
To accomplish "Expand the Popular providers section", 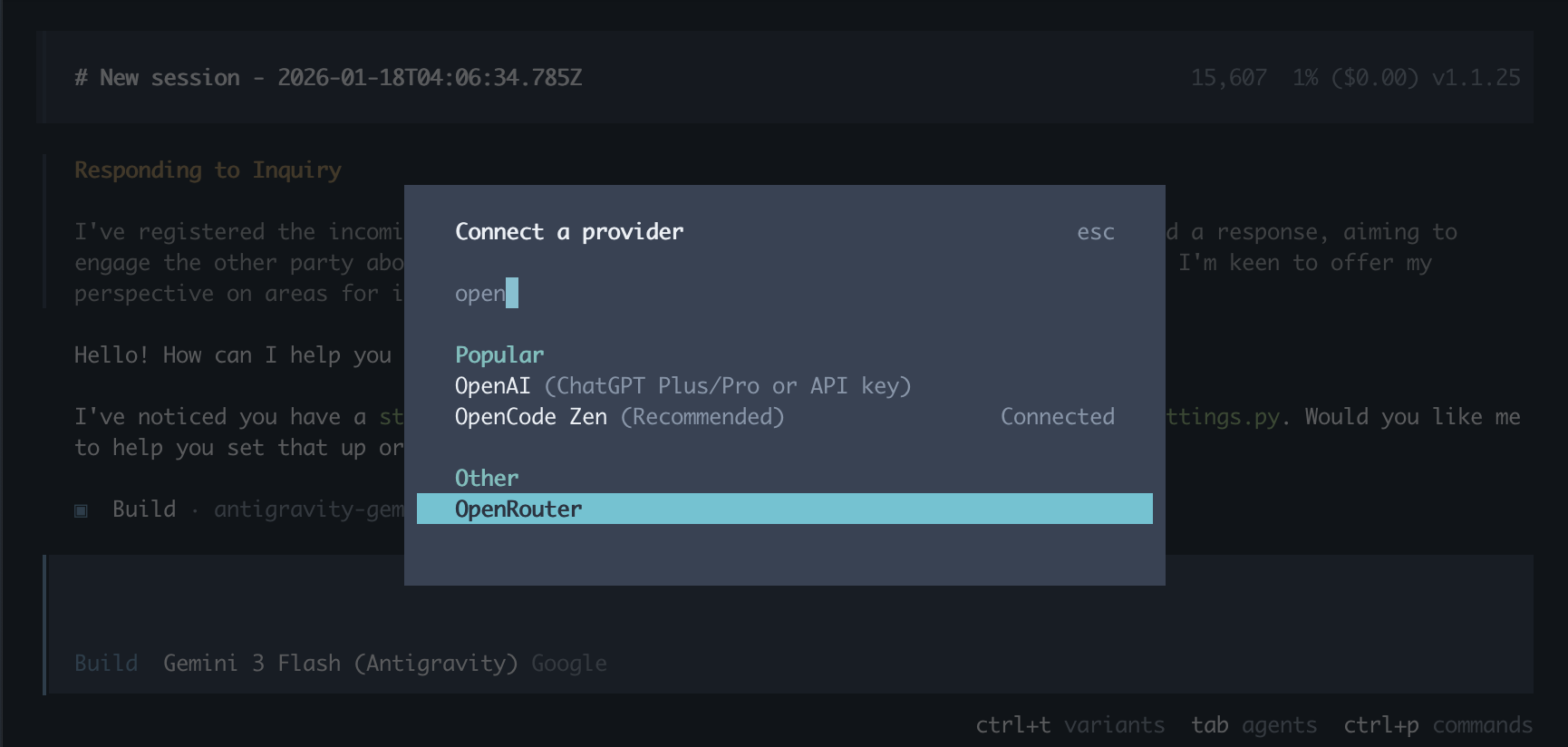I will coord(499,354).
